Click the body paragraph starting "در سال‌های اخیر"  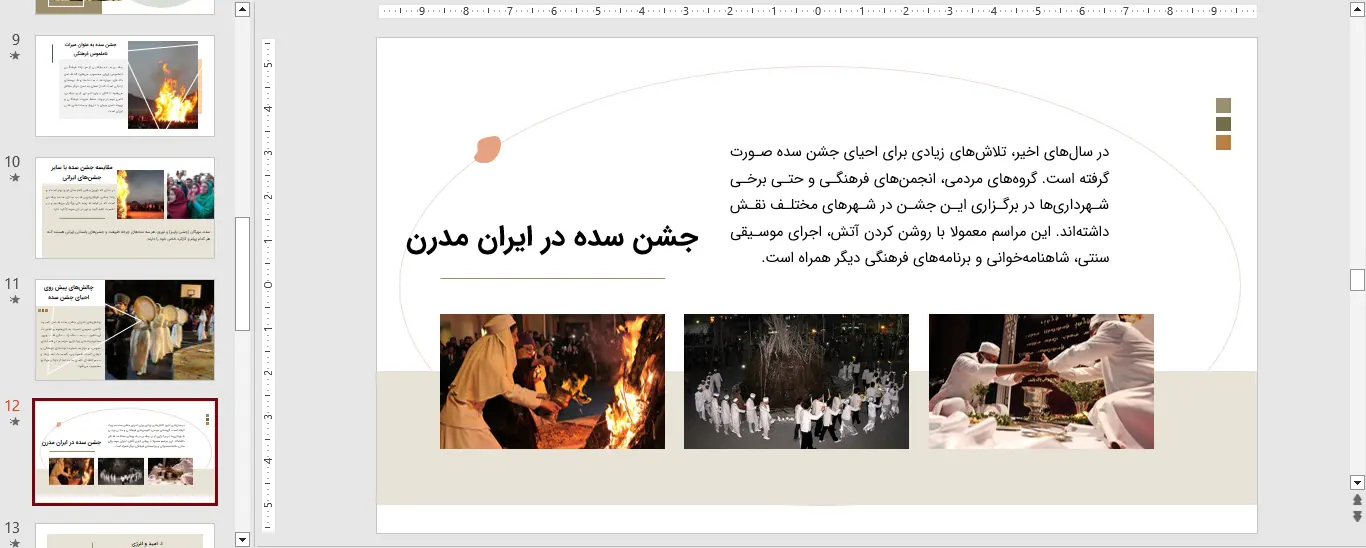[x=920, y=205]
